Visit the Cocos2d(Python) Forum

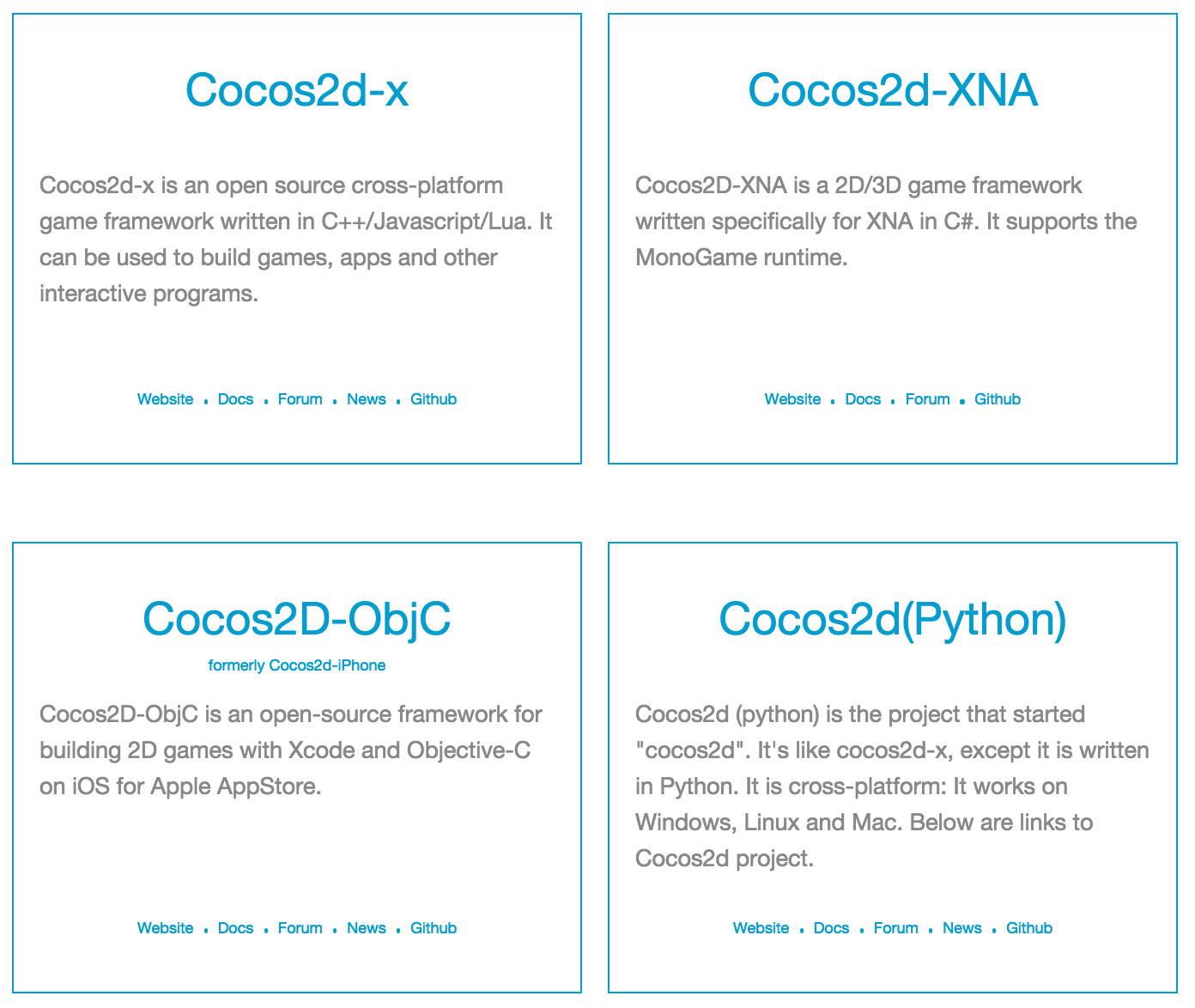(x=895, y=928)
